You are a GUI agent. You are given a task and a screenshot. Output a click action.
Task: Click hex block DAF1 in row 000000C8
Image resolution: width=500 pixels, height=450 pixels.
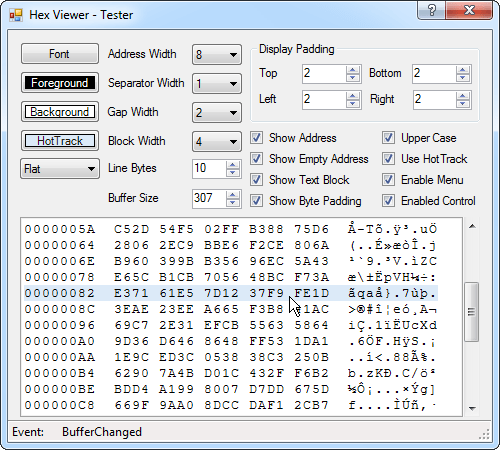tap(267, 405)
